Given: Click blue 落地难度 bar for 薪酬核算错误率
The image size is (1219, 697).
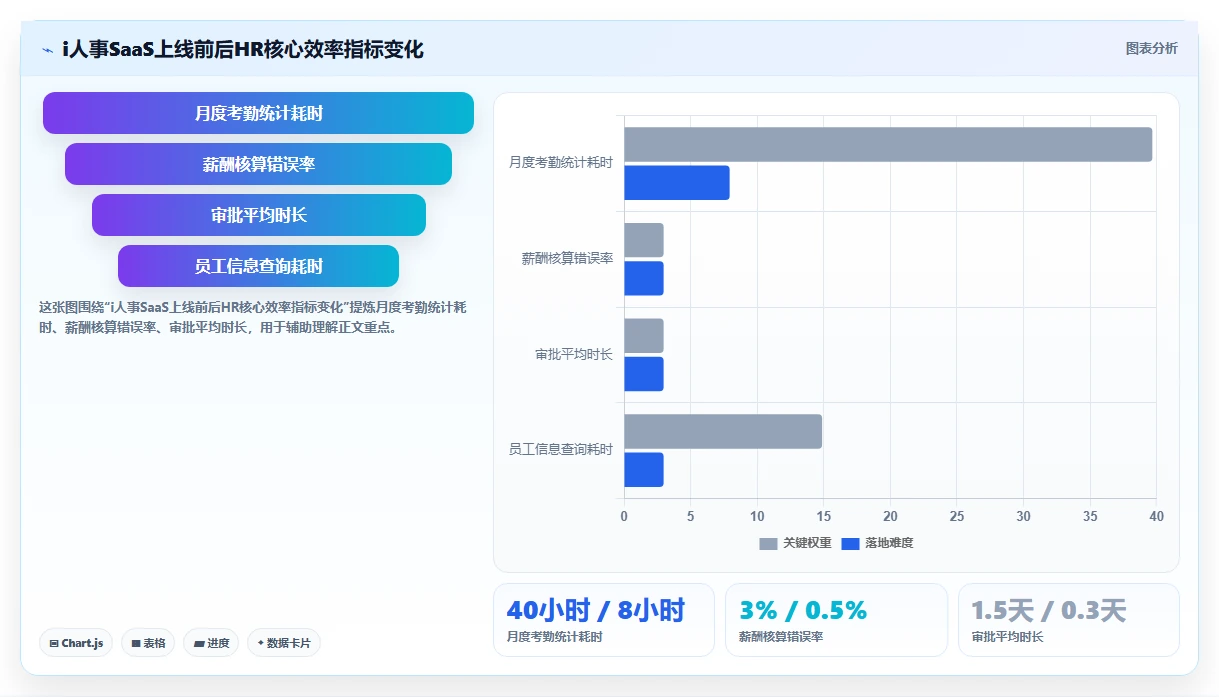Looking at the screenshot, I should click(644, 278).
